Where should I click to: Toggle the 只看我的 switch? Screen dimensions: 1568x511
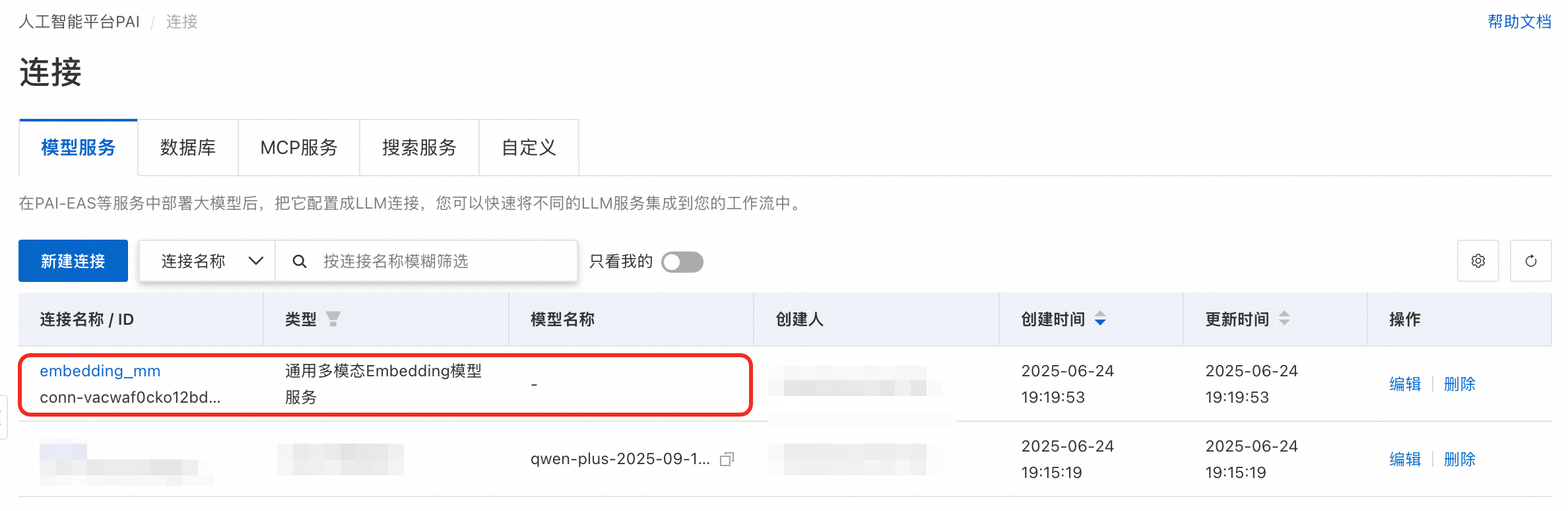click(682, 262)
